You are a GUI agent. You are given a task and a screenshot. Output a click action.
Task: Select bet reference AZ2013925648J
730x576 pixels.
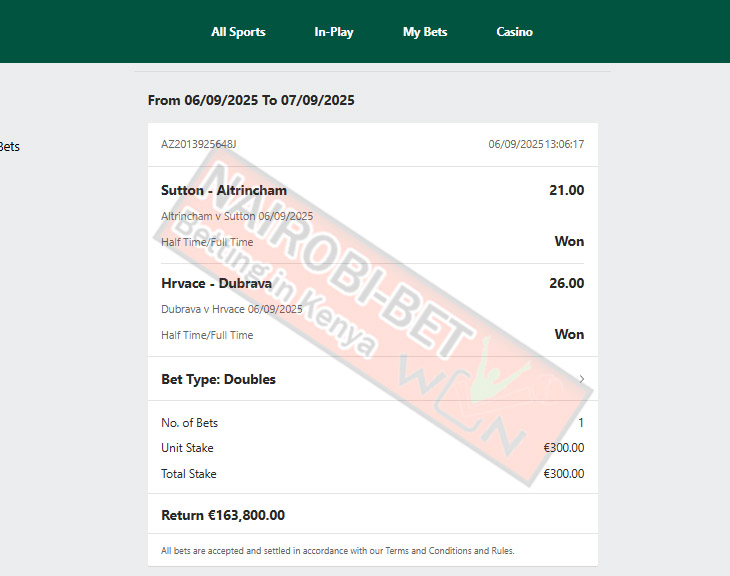pyautogui.click(x=199, y=144)
